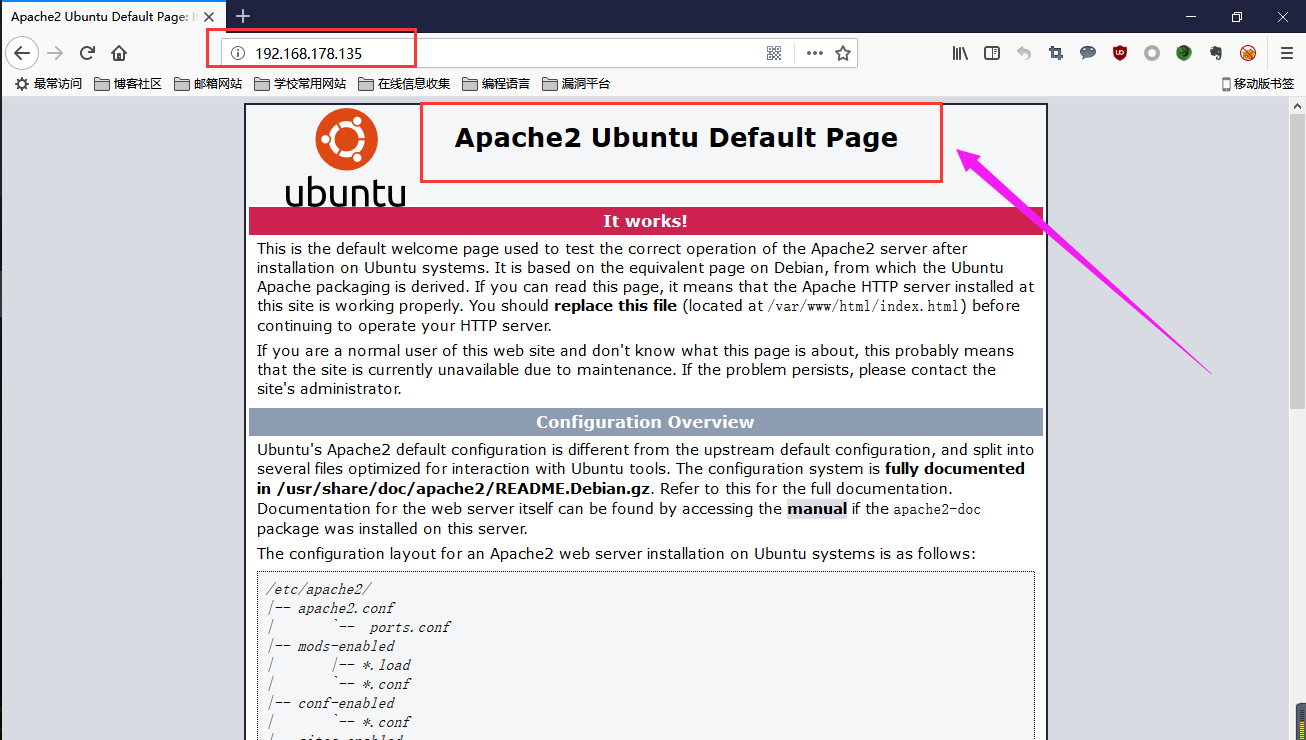Click the bold phrase fully documented
This screenshot has width=1306, height=740.
(x=955, y=468)
